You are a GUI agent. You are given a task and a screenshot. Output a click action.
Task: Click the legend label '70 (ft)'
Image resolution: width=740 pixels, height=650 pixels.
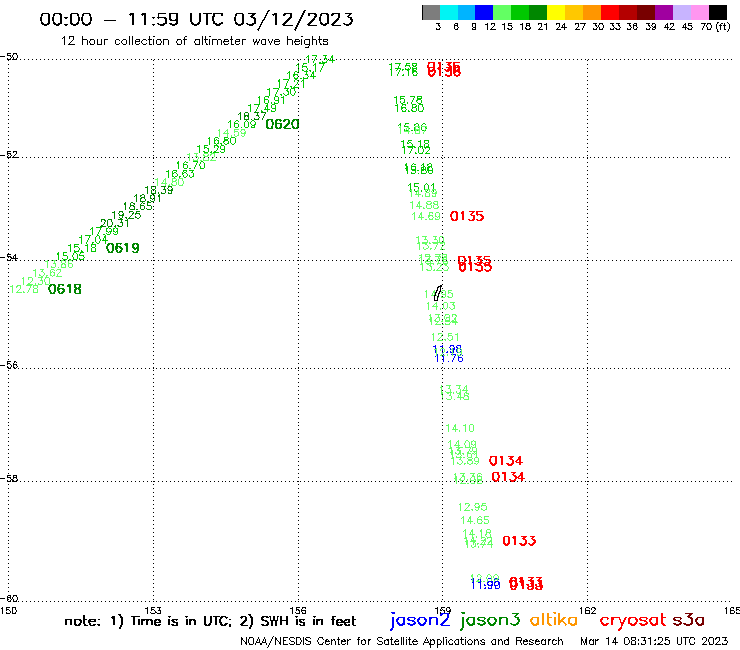[x=715, y=27]
